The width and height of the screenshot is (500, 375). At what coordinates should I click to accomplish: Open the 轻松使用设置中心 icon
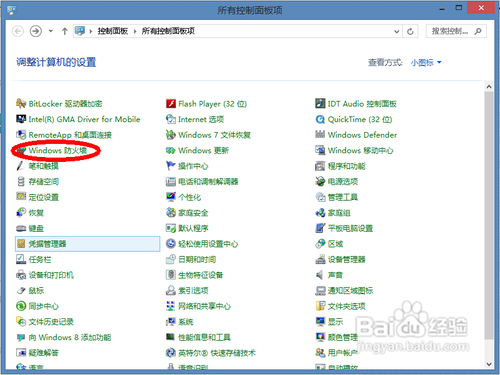[x=171, y=244]
